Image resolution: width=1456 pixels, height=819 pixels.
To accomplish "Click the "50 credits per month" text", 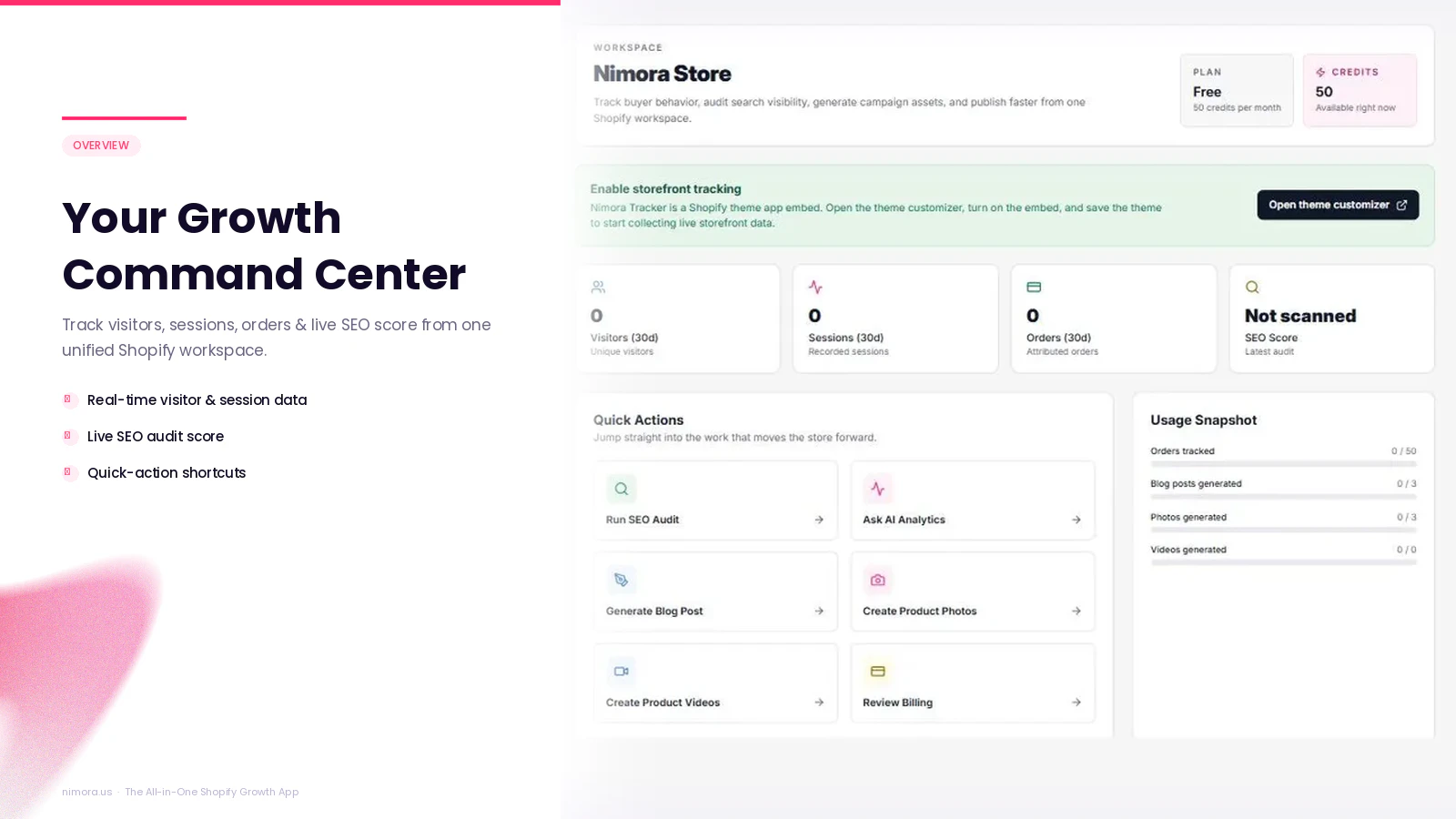I will tap(1237, 108).
